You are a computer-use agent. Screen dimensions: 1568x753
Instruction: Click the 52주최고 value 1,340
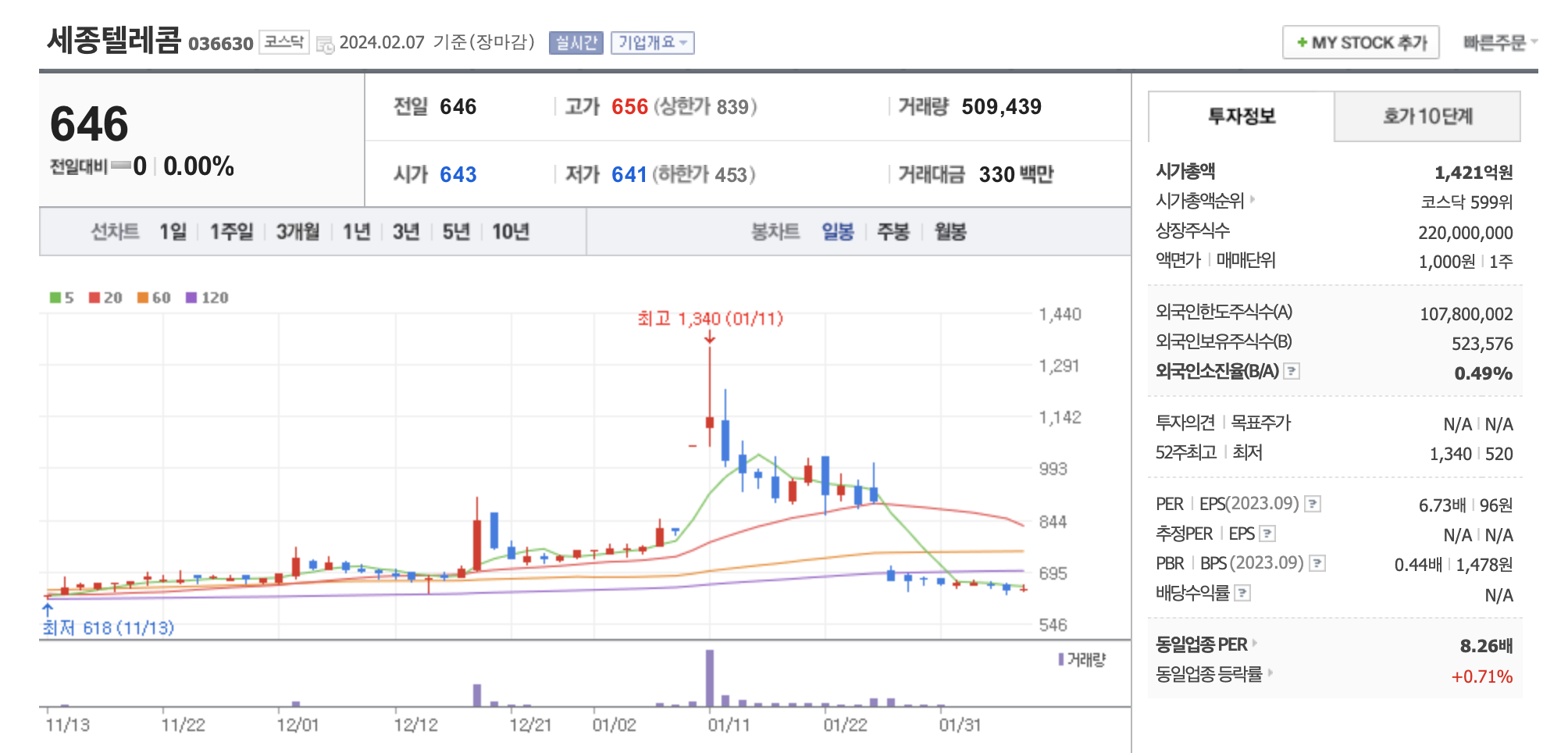click(1450, 454)
